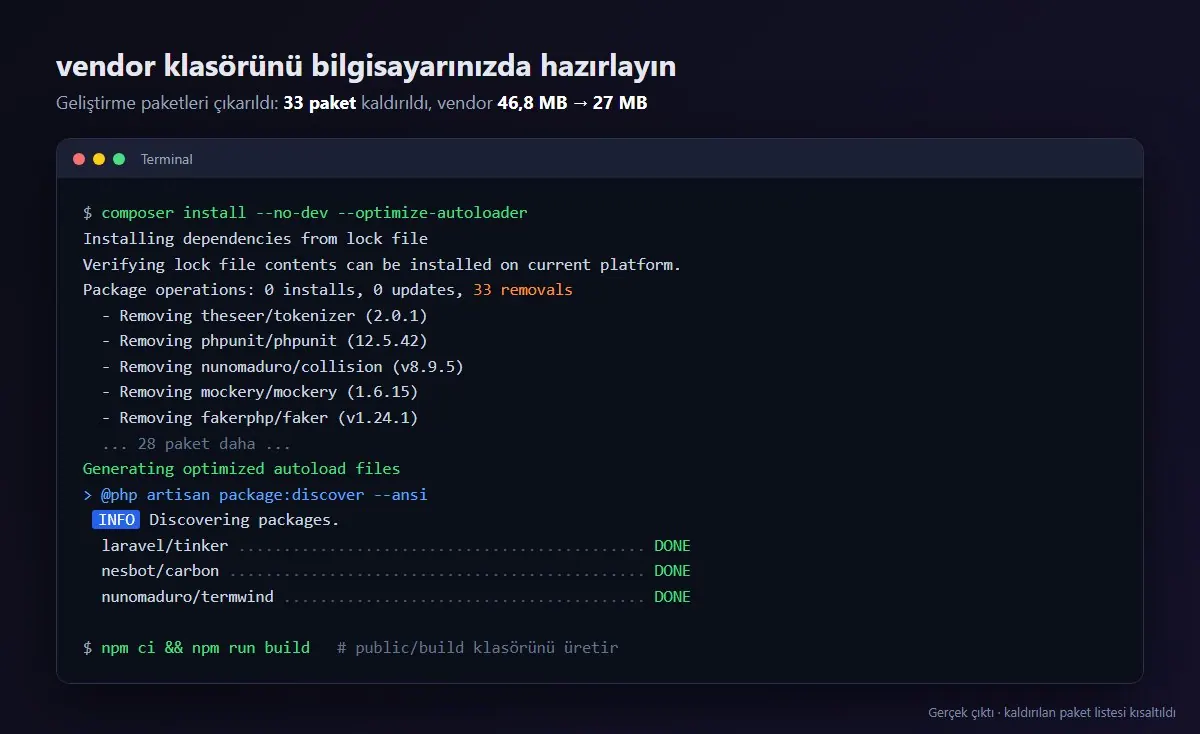Click the page heading 'vendor klasörünü bilgisayarınızda hazırlayın'
The width and height of the screenshot is (1200, 734).
click(x=366, y=67)
